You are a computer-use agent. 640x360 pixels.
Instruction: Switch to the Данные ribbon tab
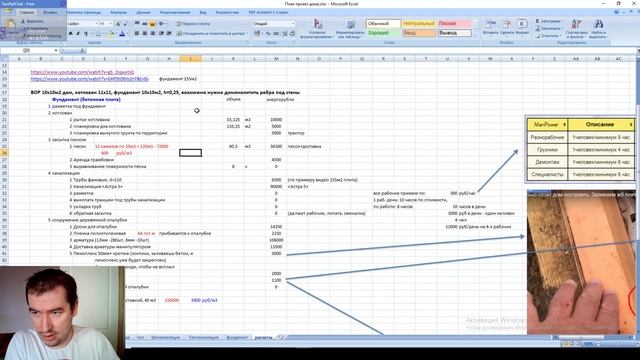pos(143,12)
